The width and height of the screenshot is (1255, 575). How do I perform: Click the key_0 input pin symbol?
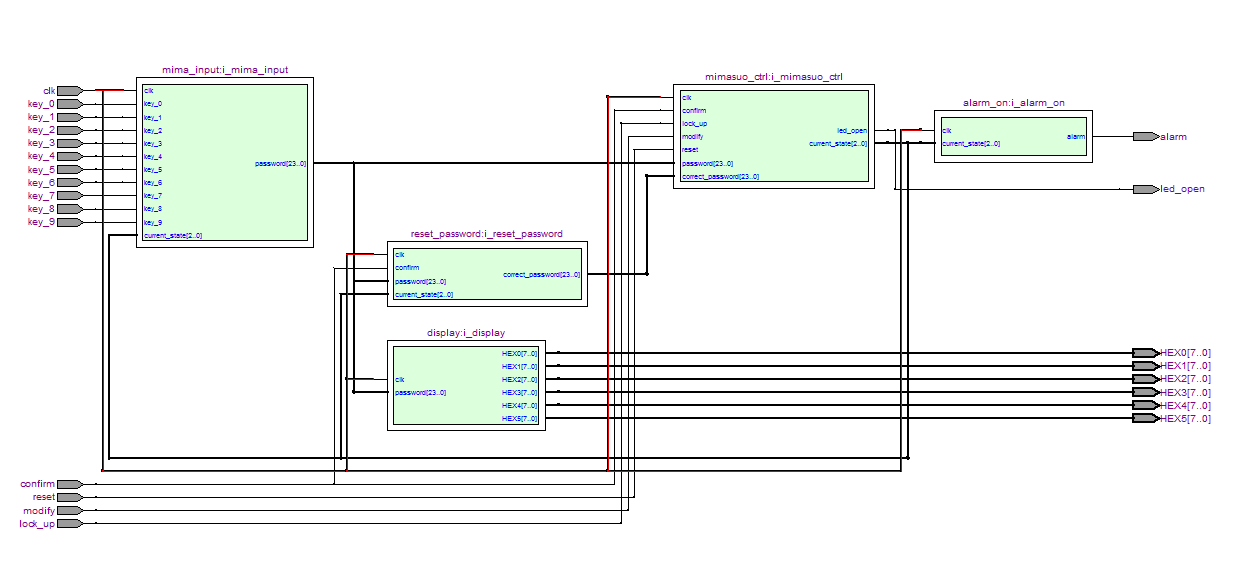69,104
